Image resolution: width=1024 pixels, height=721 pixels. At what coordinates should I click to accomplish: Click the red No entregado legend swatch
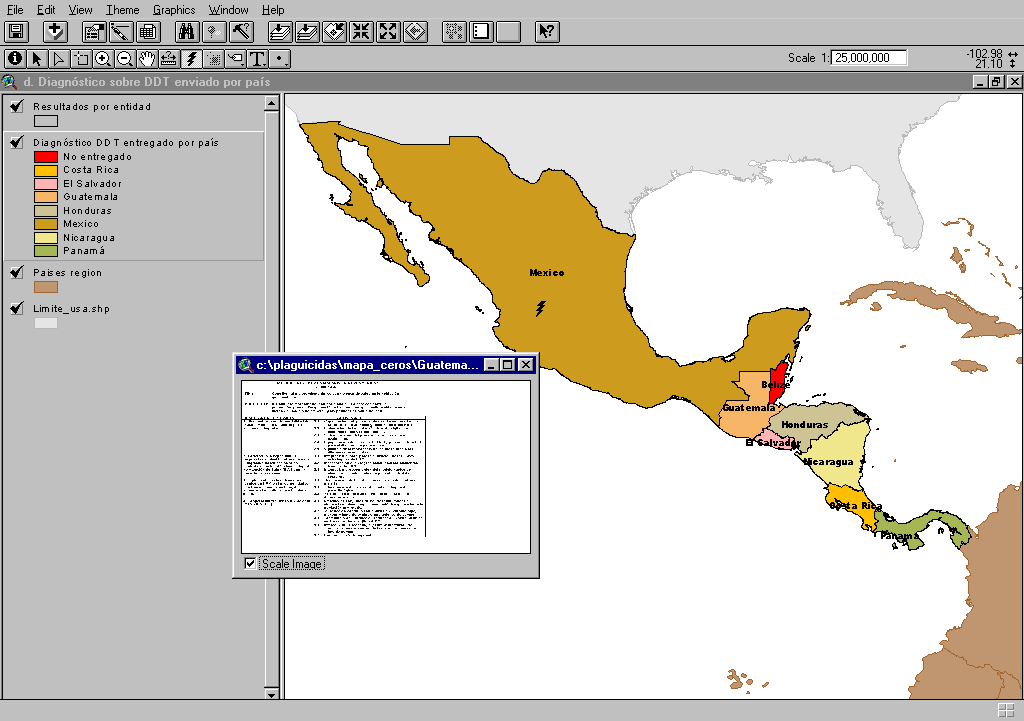coord(46,157)
